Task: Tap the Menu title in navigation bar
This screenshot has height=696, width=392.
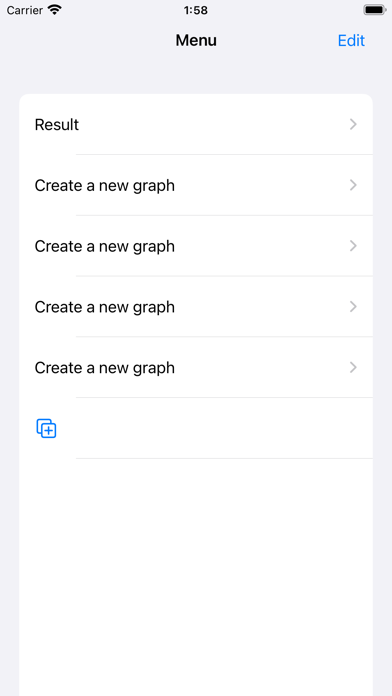Action: 196,40
